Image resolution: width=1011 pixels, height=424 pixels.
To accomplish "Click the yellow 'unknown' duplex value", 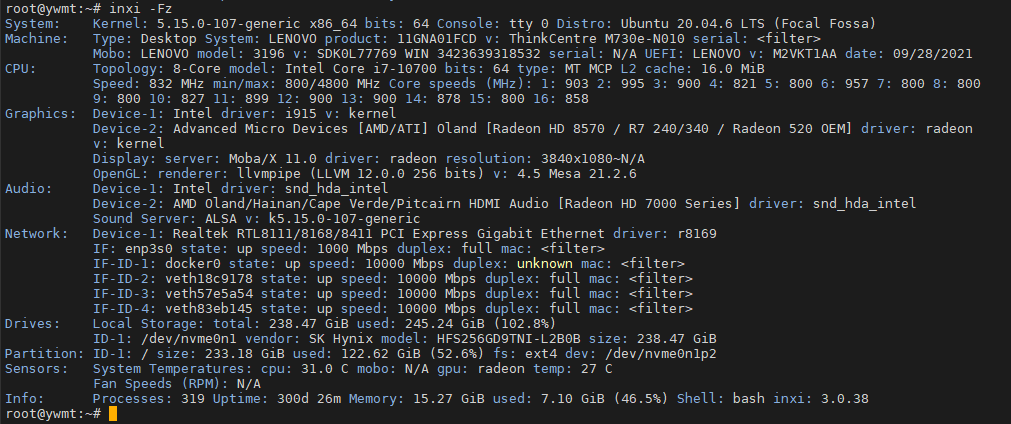I will click(544, 264).
